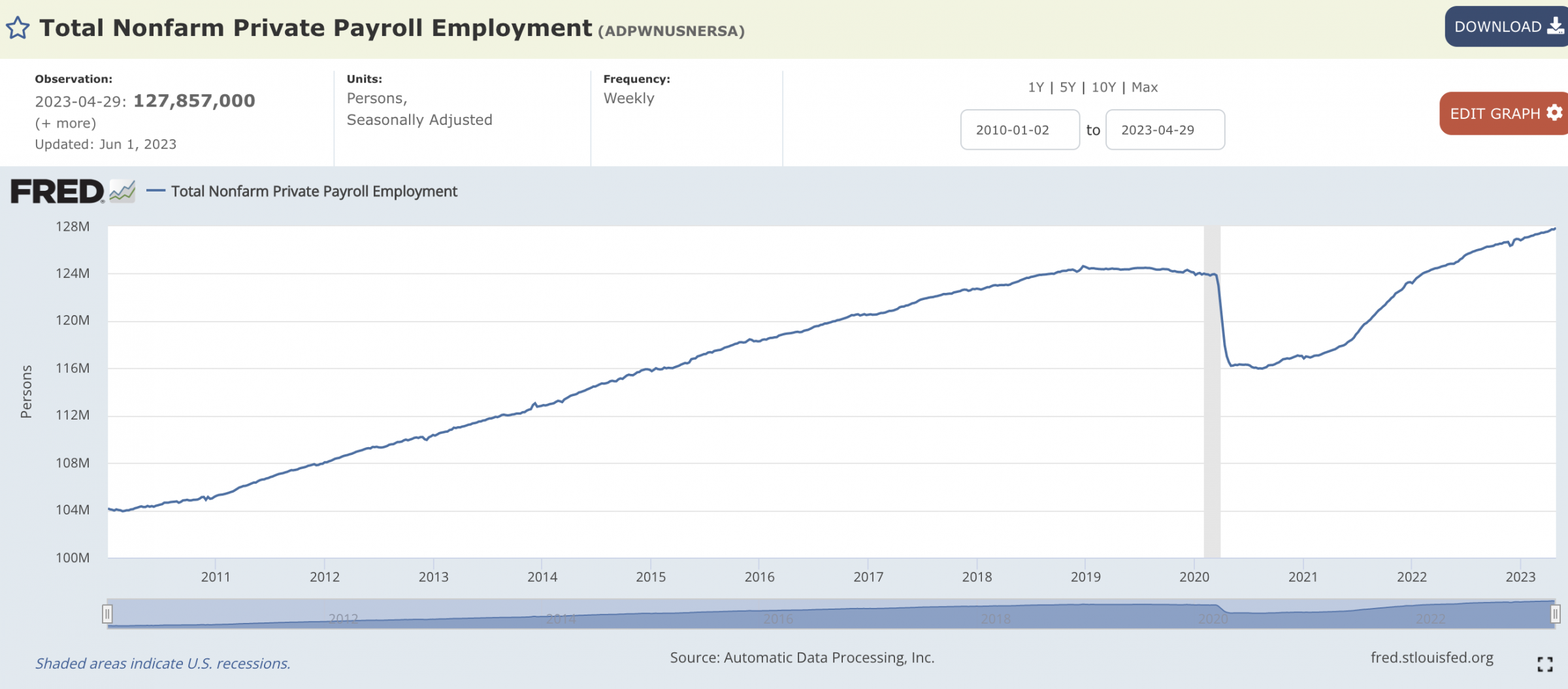The height and width of the screenshot is (689, 1568).
Task: Click the page title Total Nonfarm Private Payroll Employment
Action: tap(316, 27)
